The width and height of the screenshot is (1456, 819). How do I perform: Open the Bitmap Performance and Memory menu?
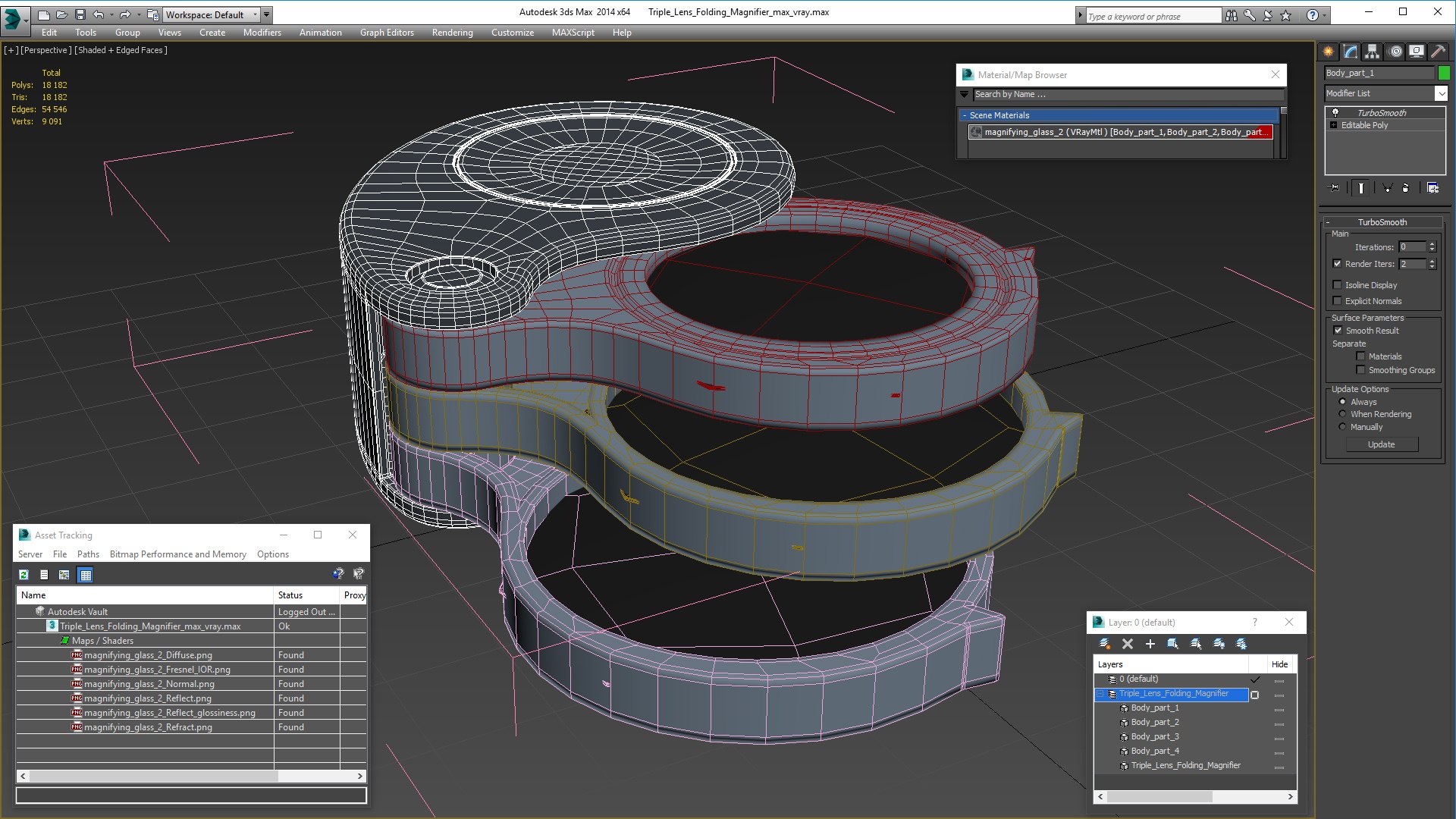point(177,554)
